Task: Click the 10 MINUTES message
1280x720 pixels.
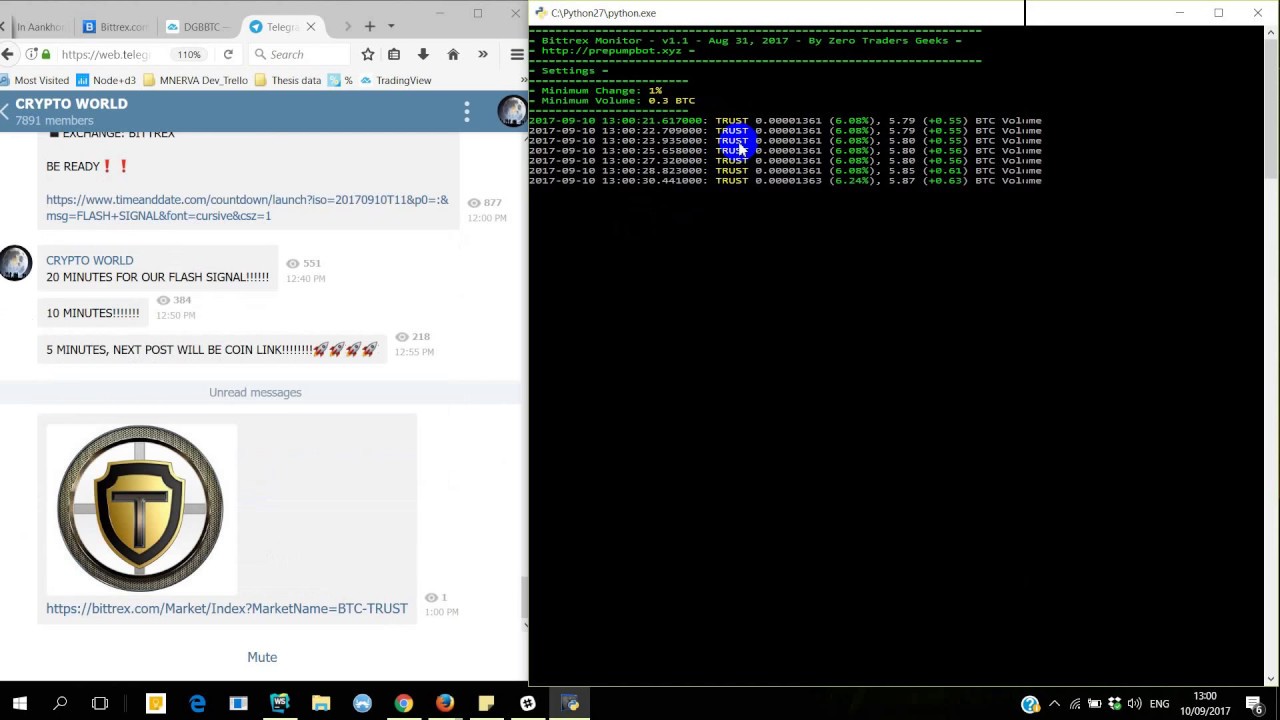Action: [x=93, y=313]
